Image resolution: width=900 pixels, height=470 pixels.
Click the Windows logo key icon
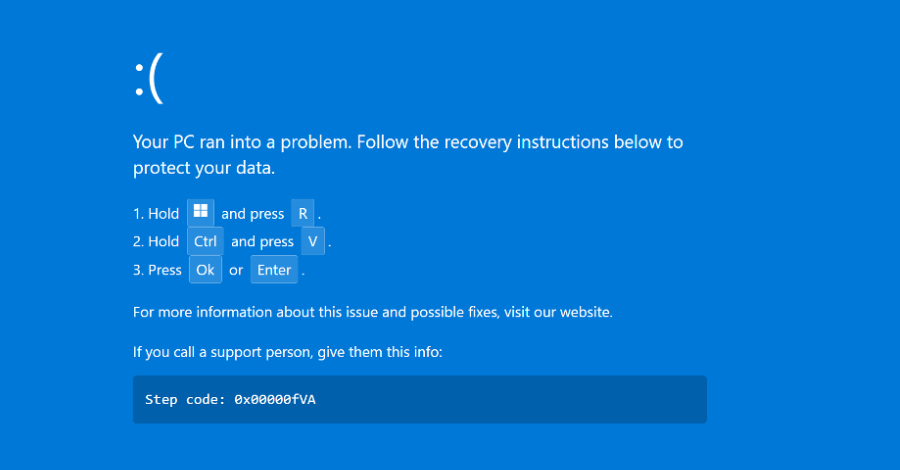tap(201, 212)
